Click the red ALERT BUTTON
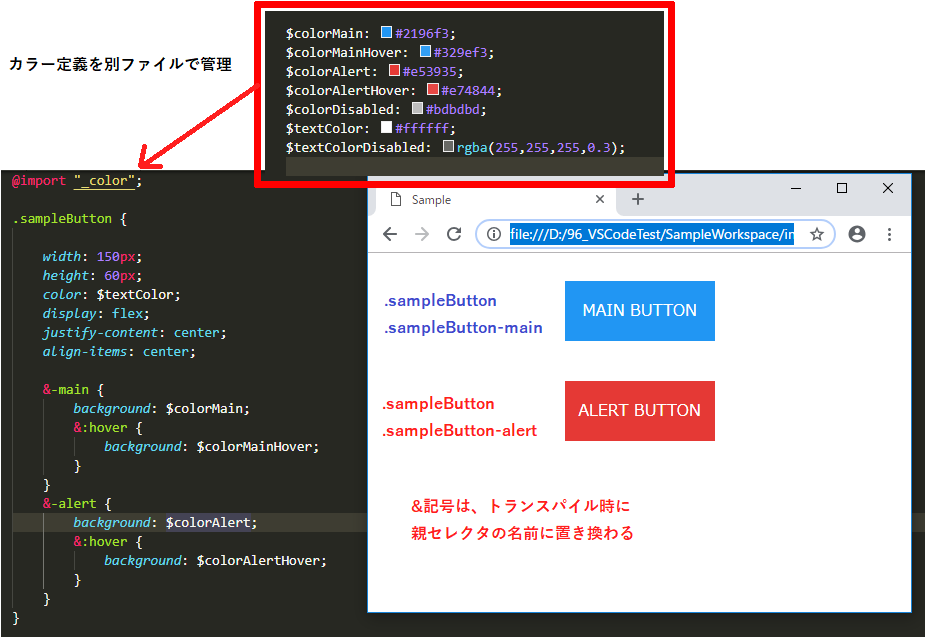 640,411
